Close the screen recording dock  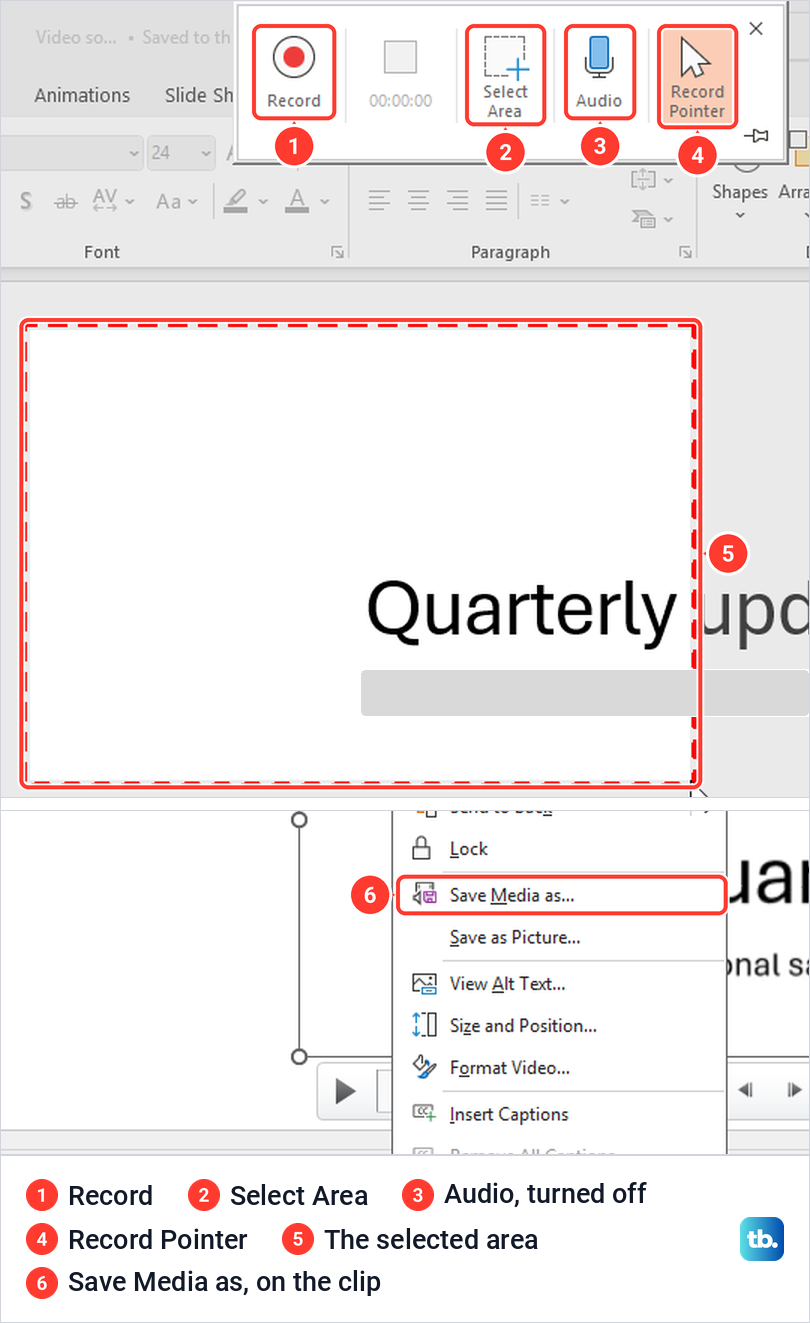[756, 29]
